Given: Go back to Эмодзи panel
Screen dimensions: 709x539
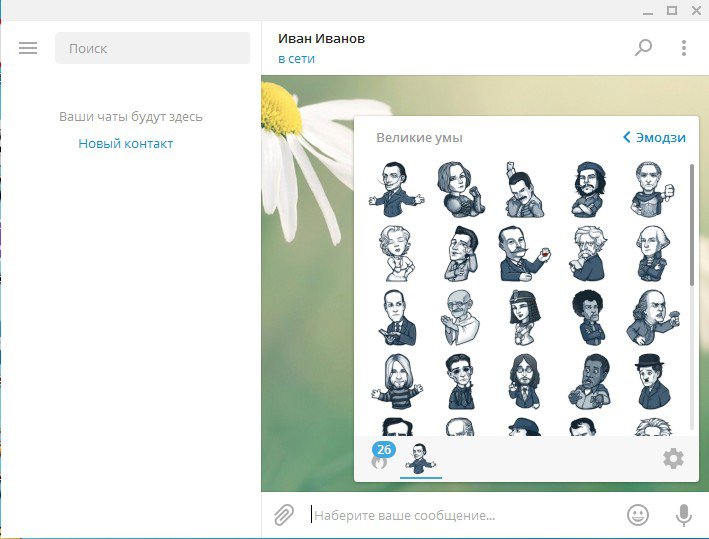Looking at the screenshot, I should [x=654, y=137].
